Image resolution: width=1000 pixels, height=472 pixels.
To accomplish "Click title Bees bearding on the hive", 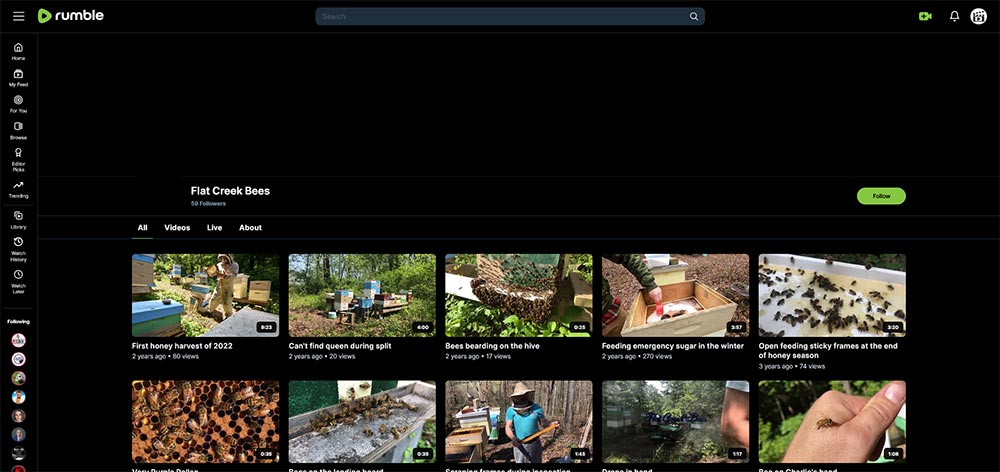I will (492, 346).
